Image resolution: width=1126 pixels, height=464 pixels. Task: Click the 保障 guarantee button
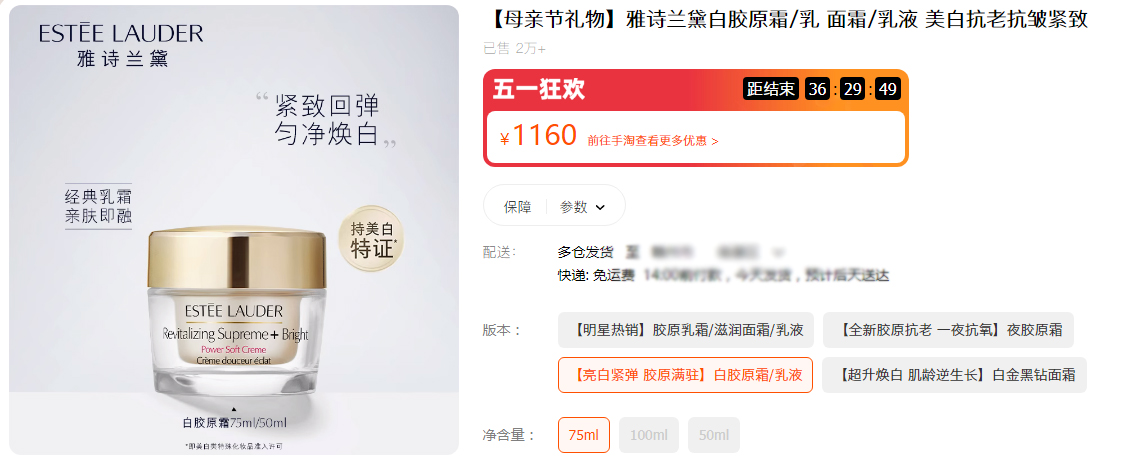[x=517, y=207]
